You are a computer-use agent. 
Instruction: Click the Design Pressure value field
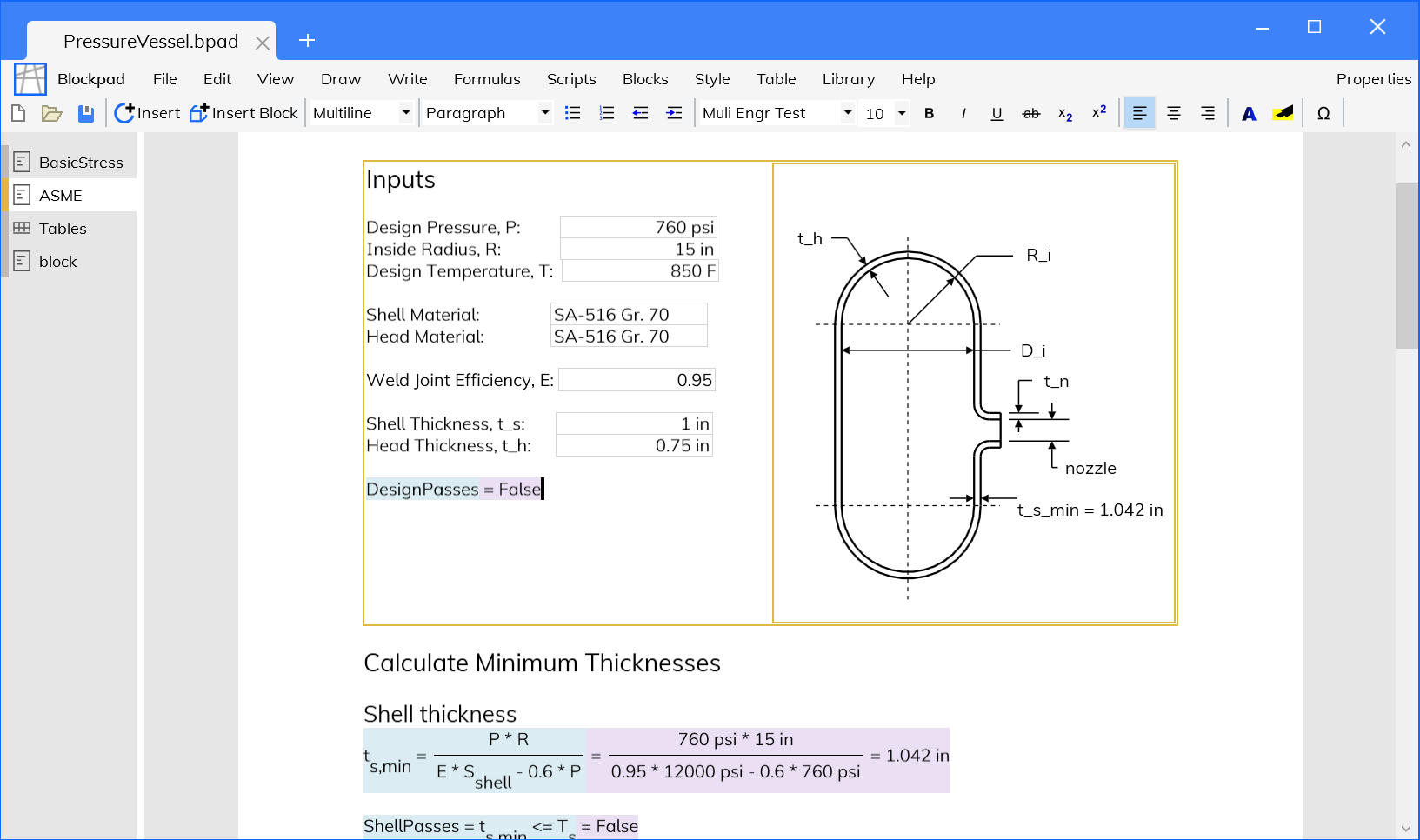tap(638, 227)
